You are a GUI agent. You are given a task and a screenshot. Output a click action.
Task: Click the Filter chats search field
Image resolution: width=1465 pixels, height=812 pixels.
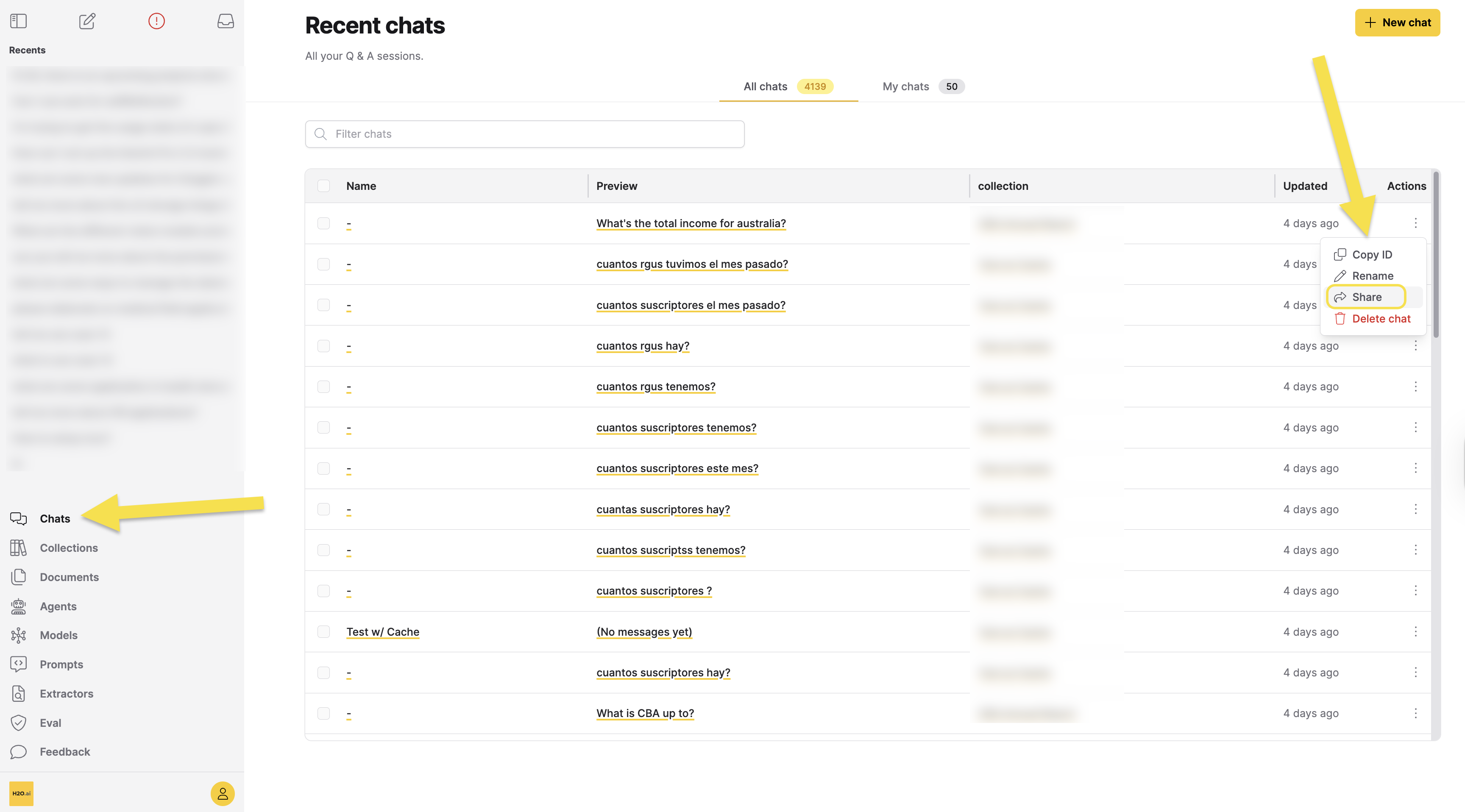tap(524, 134)
